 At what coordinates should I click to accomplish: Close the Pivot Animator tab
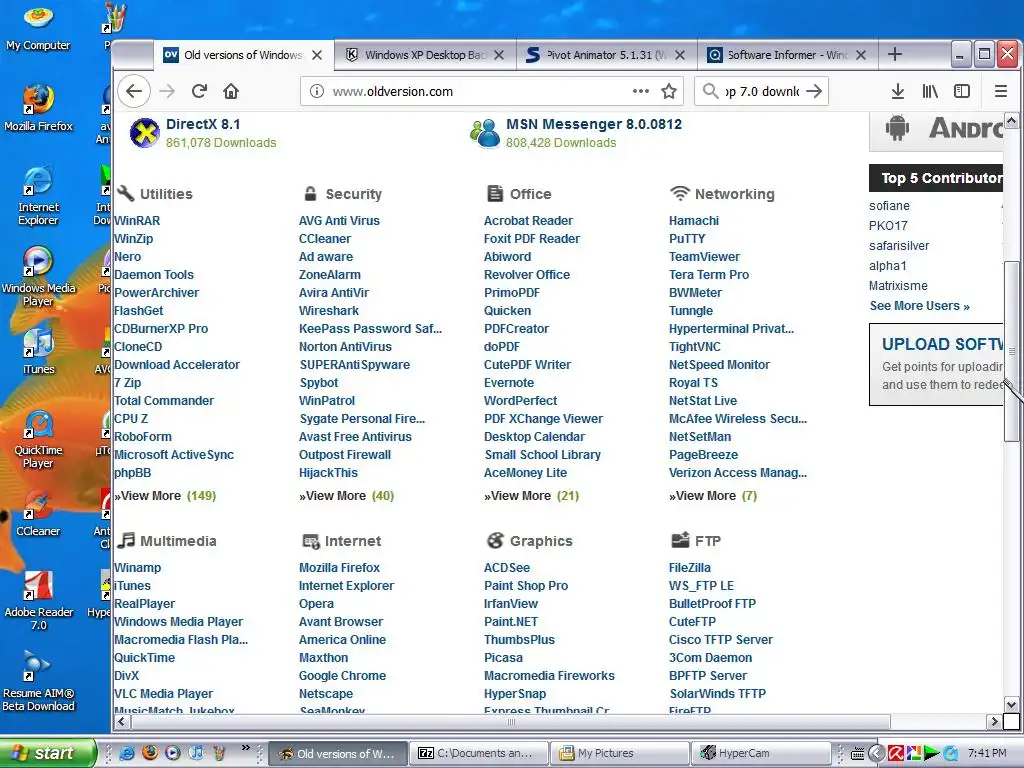(680, 55)
